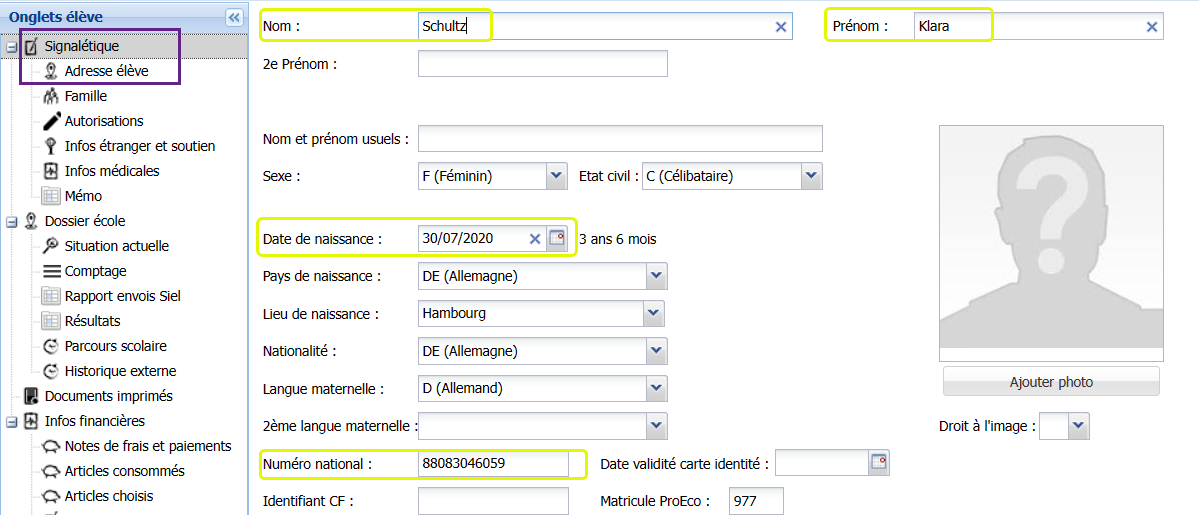This screenshot has height=515, width=1199.
Task: Collapse the Onglets élève side panel
Action: (234, 17)
